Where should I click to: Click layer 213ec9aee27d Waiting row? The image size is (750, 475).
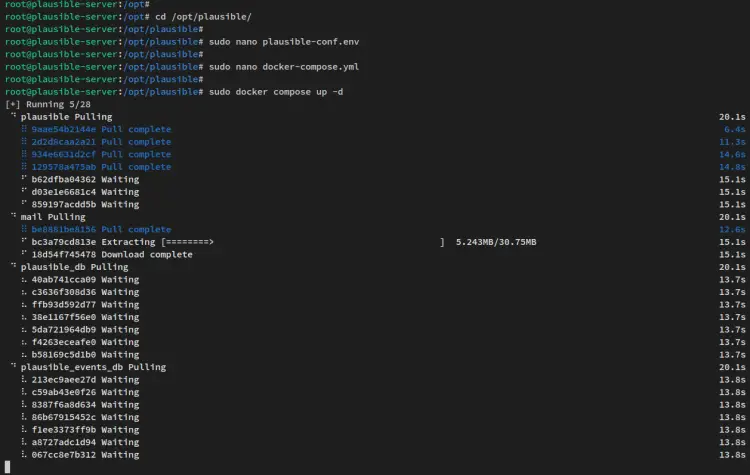tap(85, 379)
